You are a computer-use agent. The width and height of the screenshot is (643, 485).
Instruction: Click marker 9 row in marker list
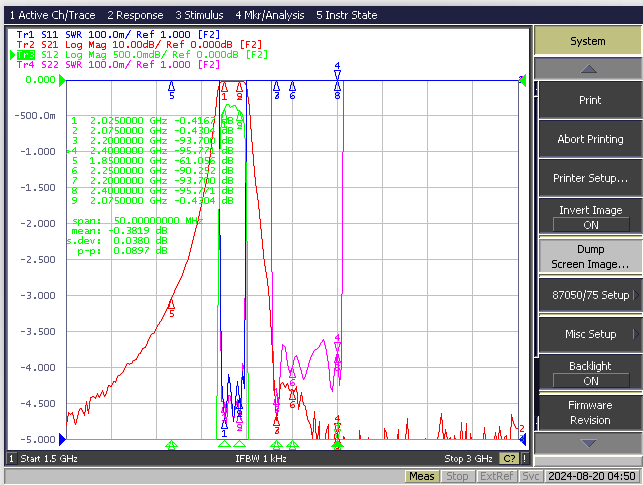pos(152,200)
